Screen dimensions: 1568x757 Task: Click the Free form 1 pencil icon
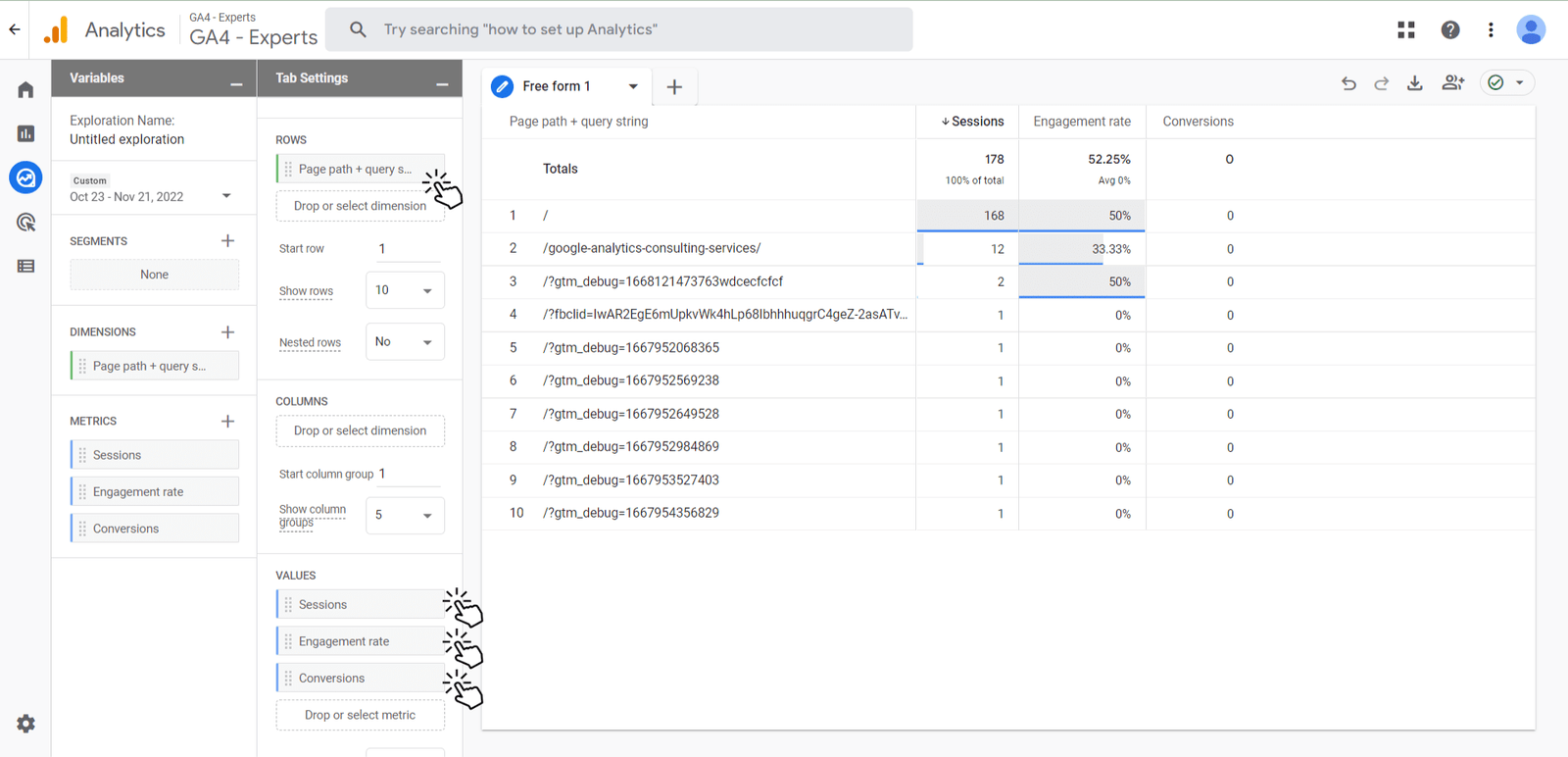503,86
